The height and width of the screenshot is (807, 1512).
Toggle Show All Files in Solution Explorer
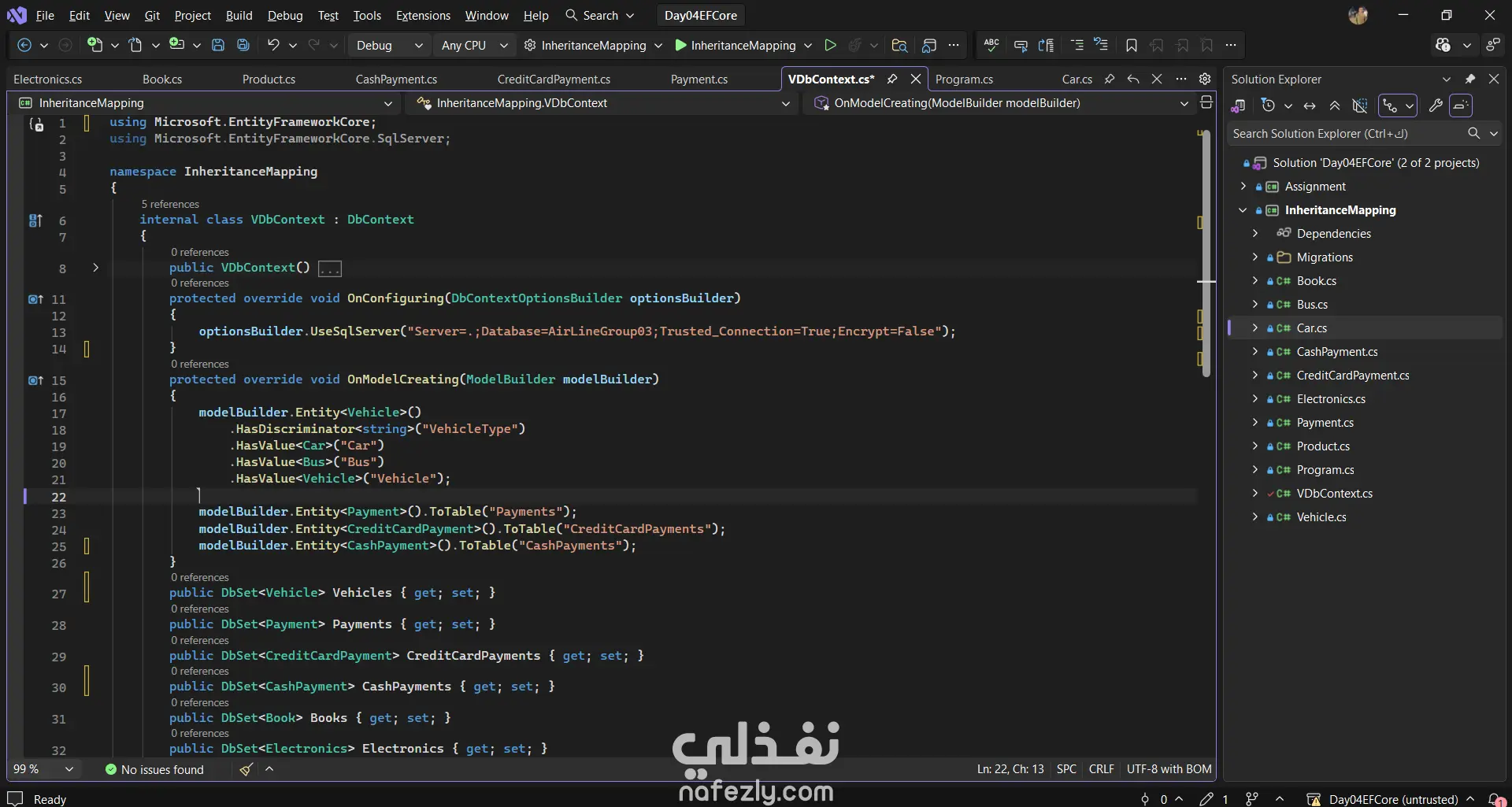click(x=1360, y=106)
